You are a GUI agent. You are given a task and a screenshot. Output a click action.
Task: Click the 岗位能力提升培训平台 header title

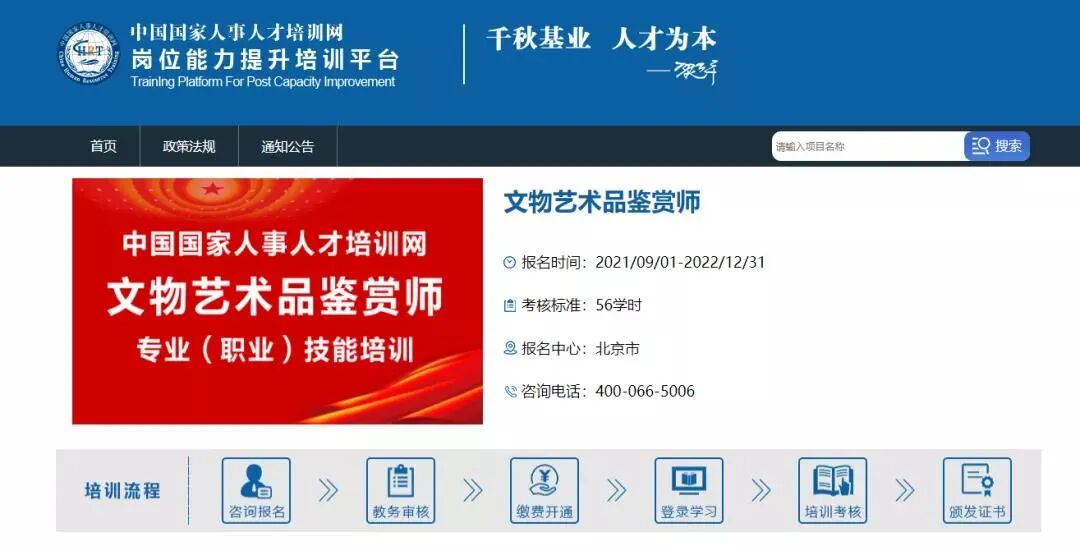tap(265, 60)
